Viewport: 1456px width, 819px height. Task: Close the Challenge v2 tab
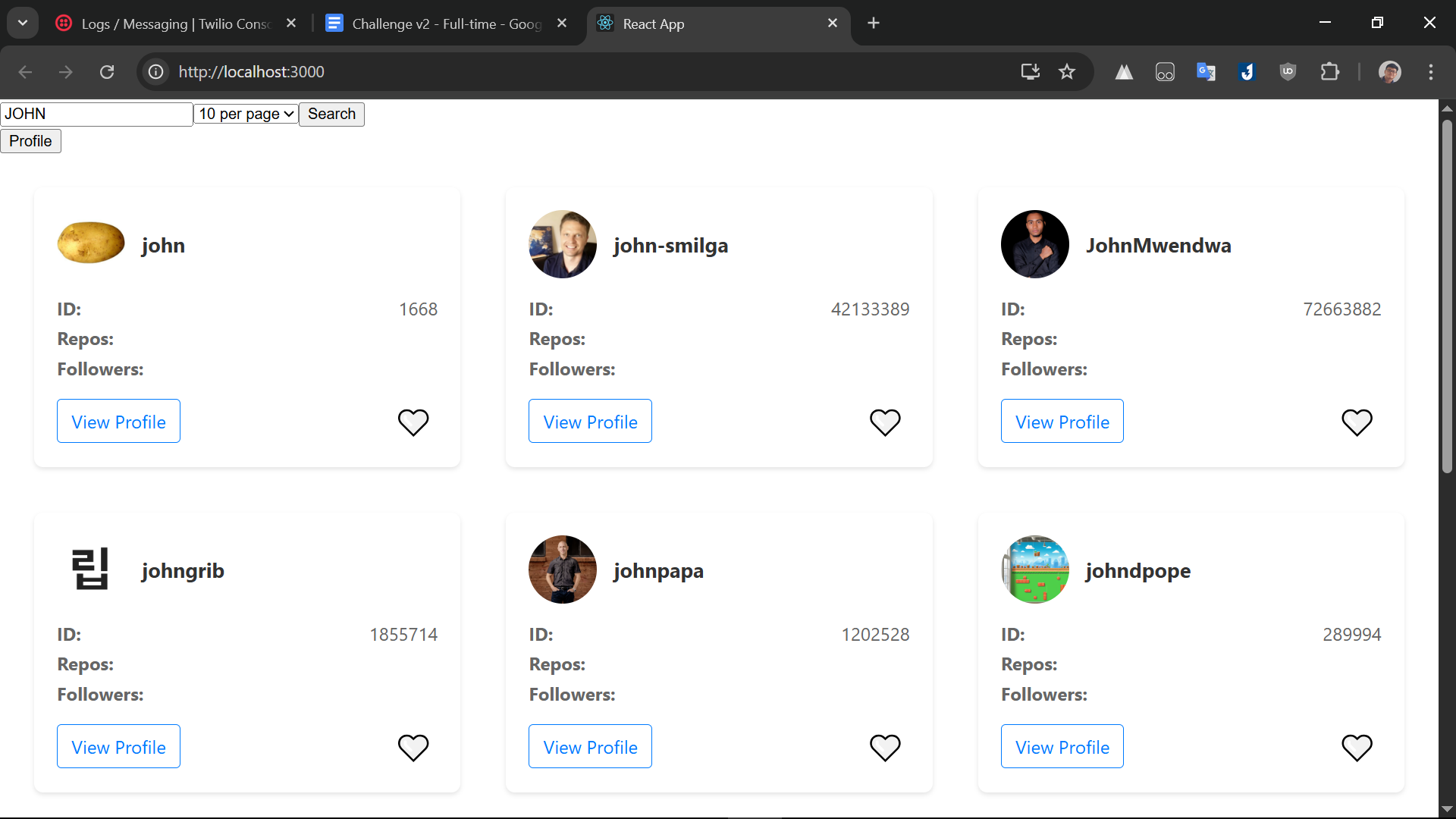click(x=562, y=24)
